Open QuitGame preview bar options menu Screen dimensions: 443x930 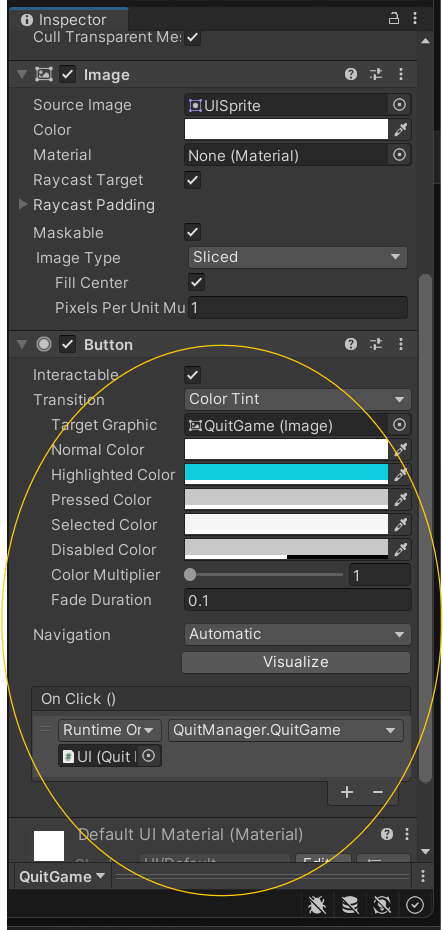coord(423,876)
